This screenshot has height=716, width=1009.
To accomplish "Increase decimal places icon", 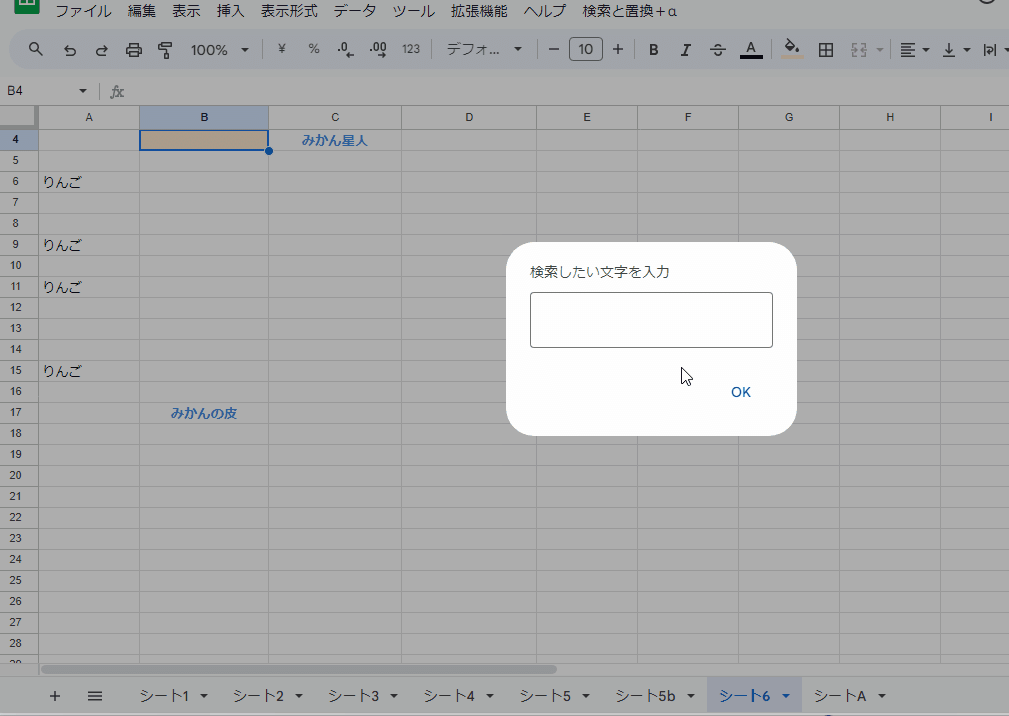I will point(378,50).
